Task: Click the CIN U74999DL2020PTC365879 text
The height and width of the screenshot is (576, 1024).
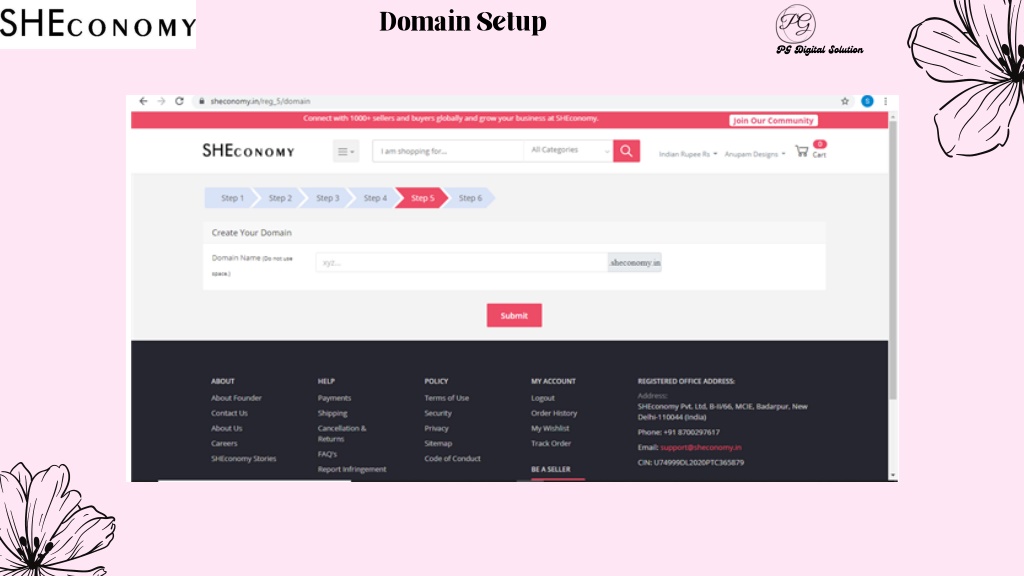Action: (691, 462)
